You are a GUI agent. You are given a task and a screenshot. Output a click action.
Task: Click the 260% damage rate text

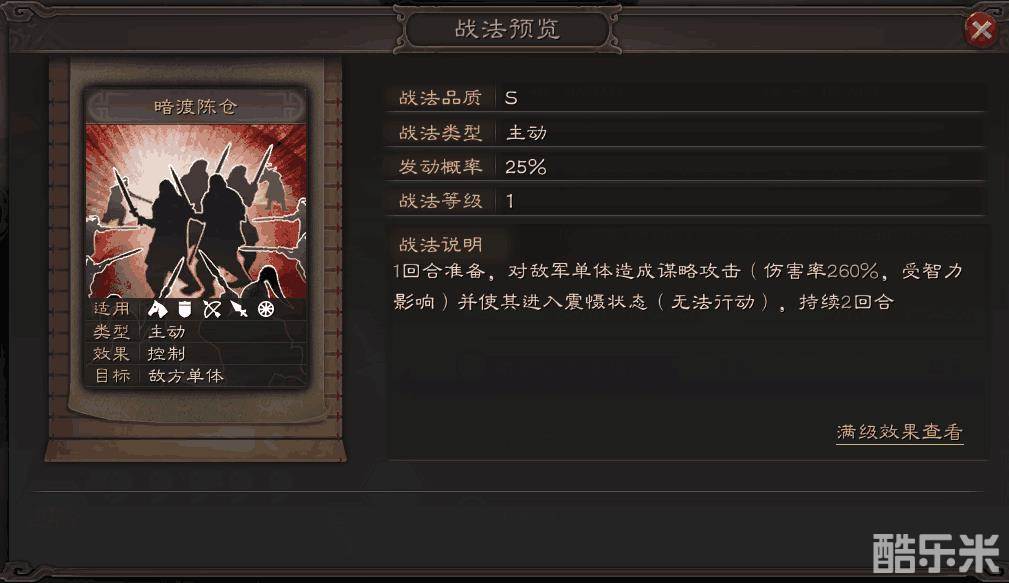tap(853, 271)
